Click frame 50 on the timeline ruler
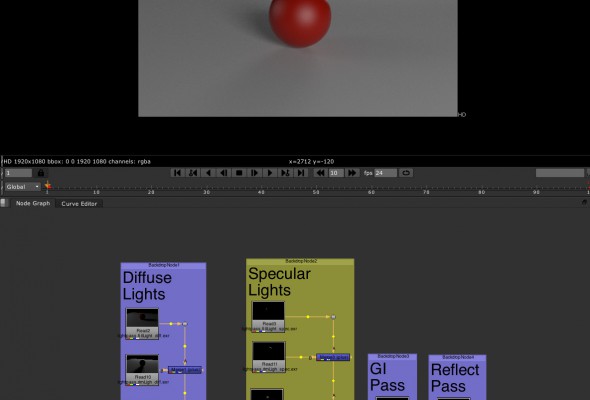 (x=316, y=192)
